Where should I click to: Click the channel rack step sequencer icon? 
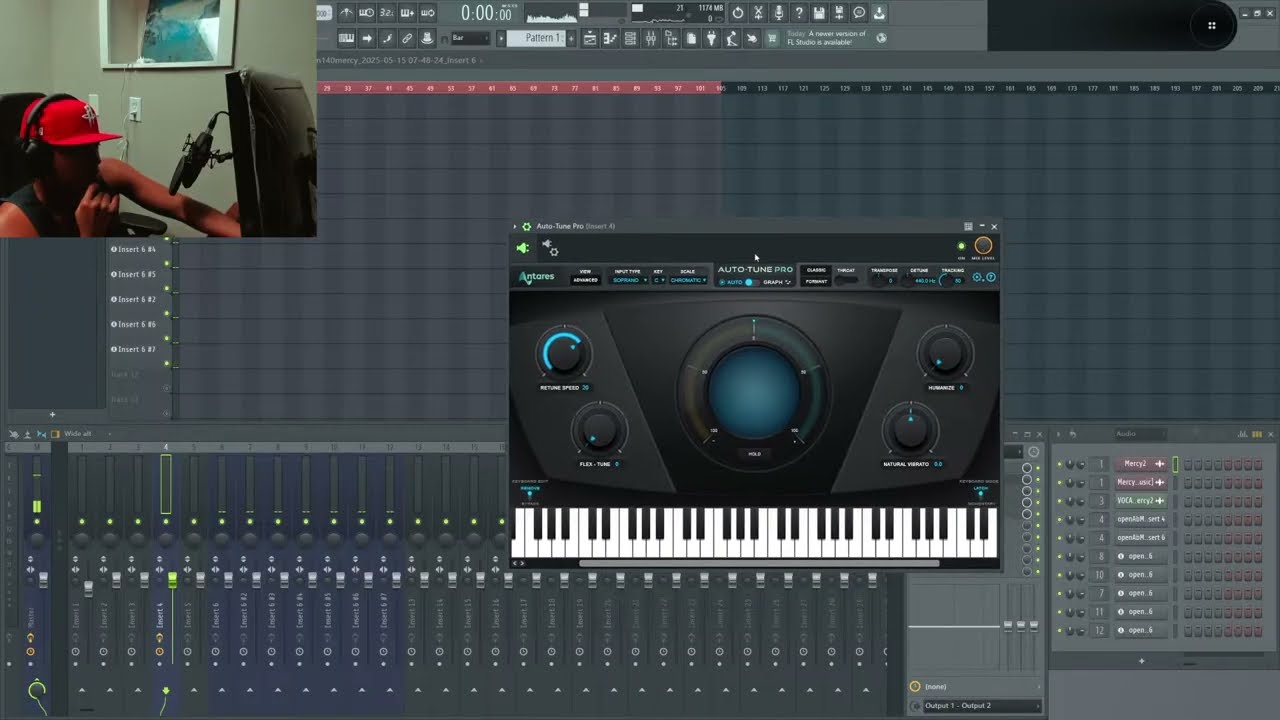(1255, 434)
